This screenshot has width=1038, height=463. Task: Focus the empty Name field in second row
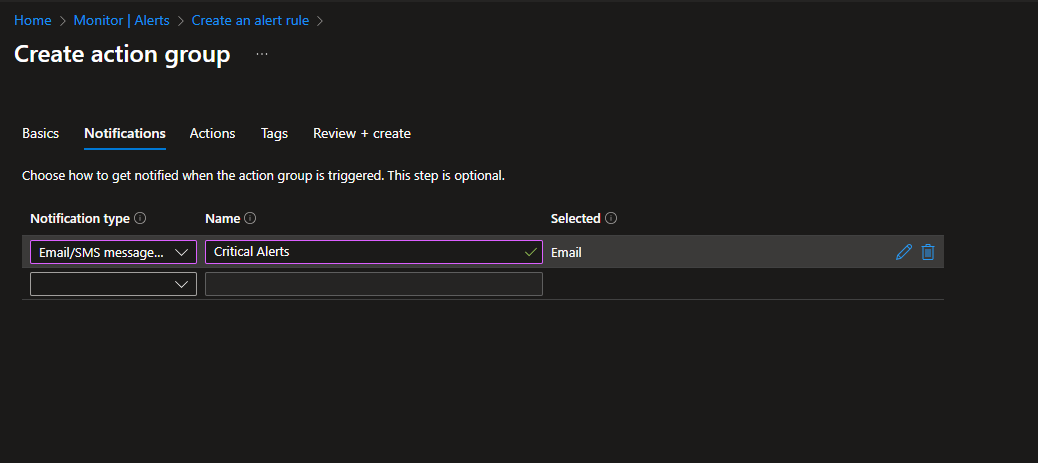[373, 284]
